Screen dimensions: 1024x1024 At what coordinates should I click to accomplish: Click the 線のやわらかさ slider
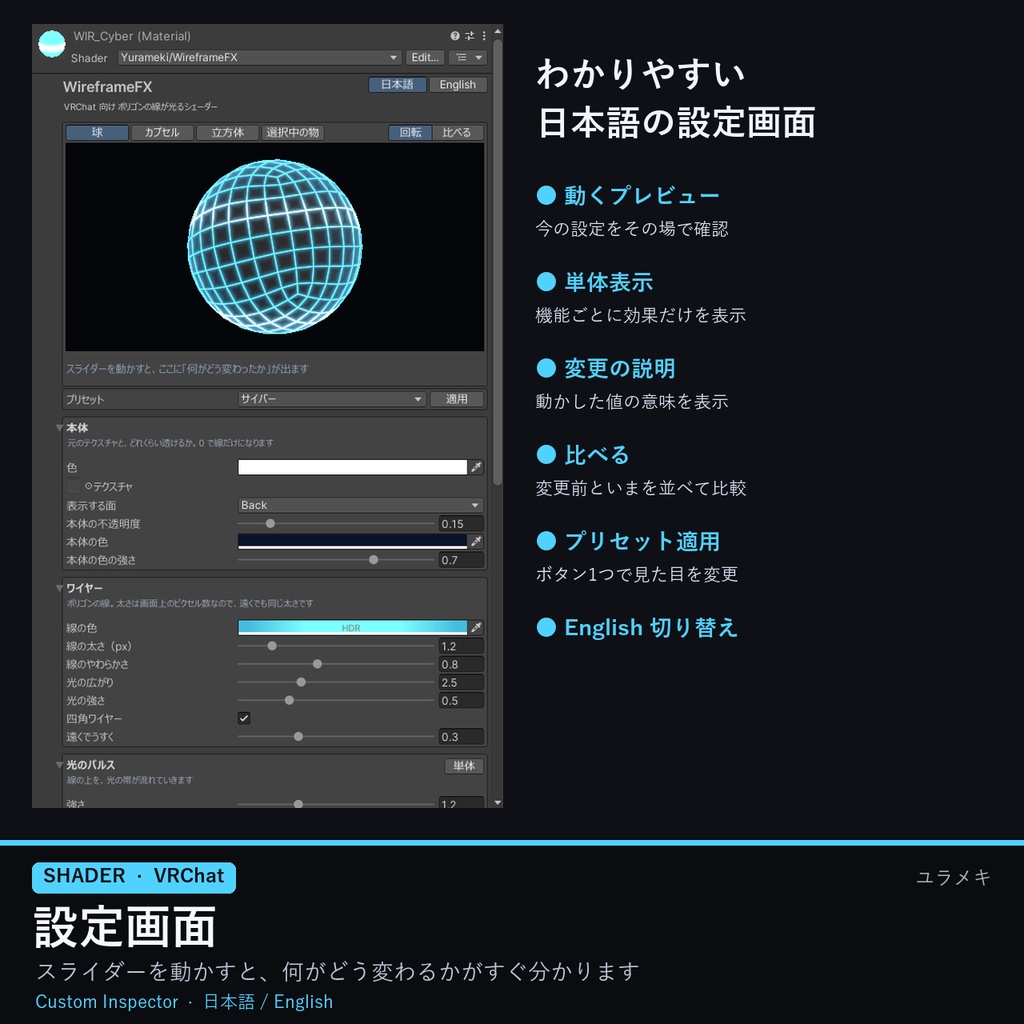336,664
